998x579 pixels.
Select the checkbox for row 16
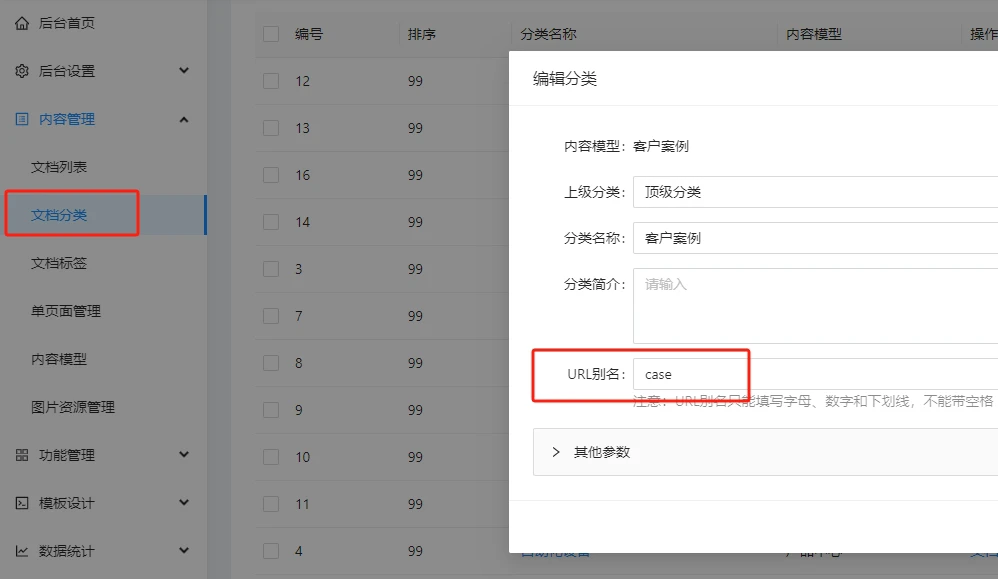tap(271, 175)
